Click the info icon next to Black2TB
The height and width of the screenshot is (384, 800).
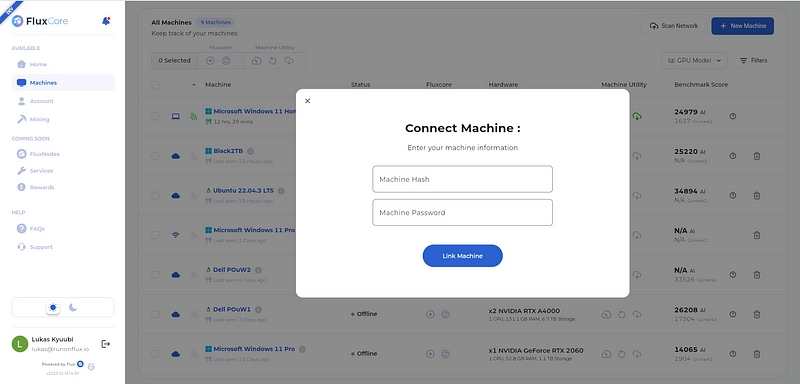pyautogui.click(x=251, y=151)
